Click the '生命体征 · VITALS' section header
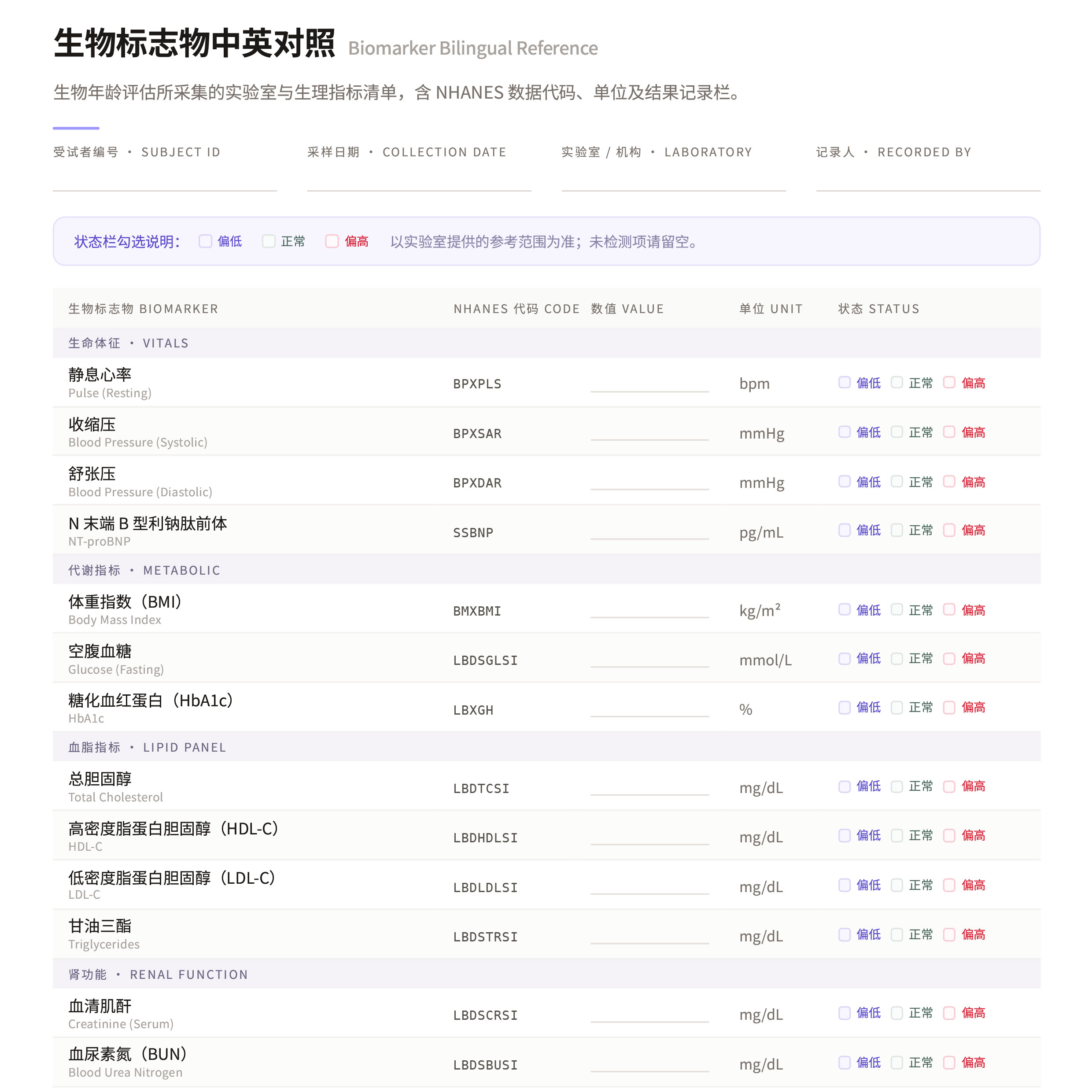The height and width of the screenshot is (1092, 1092). (546, 343)
